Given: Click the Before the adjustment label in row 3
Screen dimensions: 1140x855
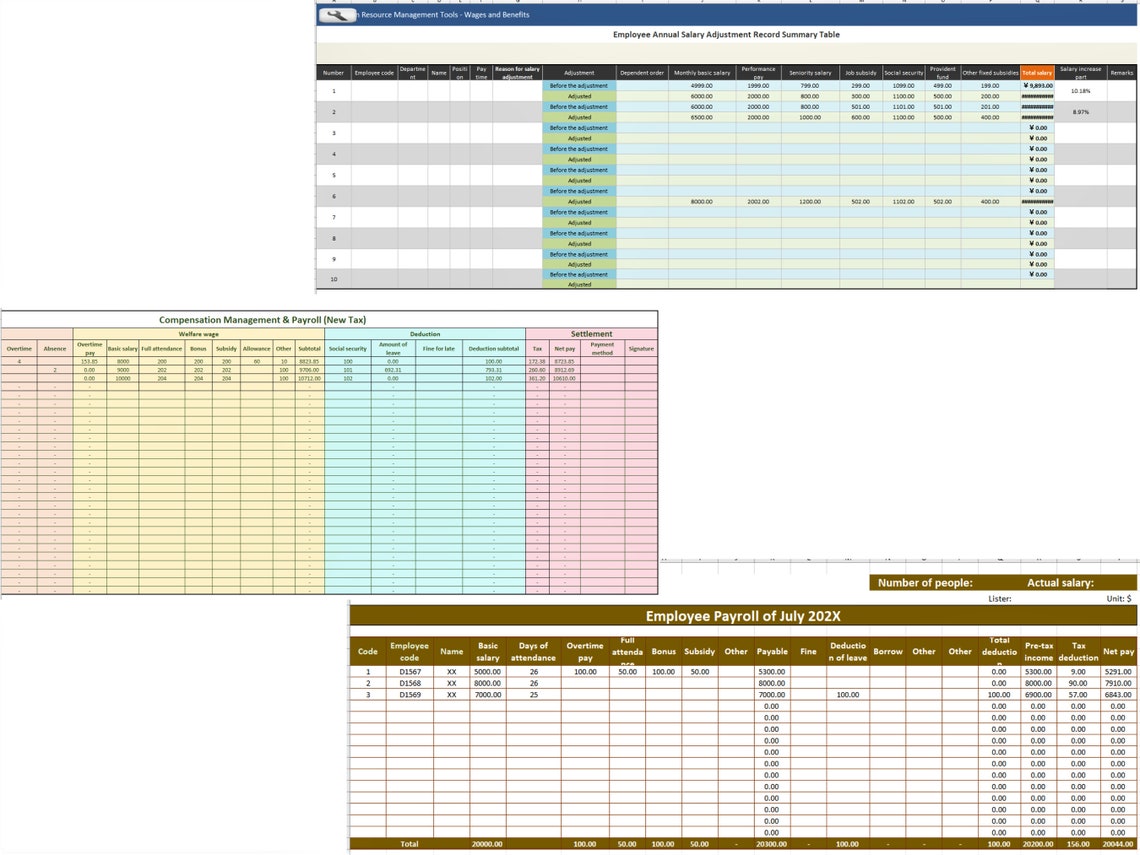Looking at the screenshot, I should point(580,127).
